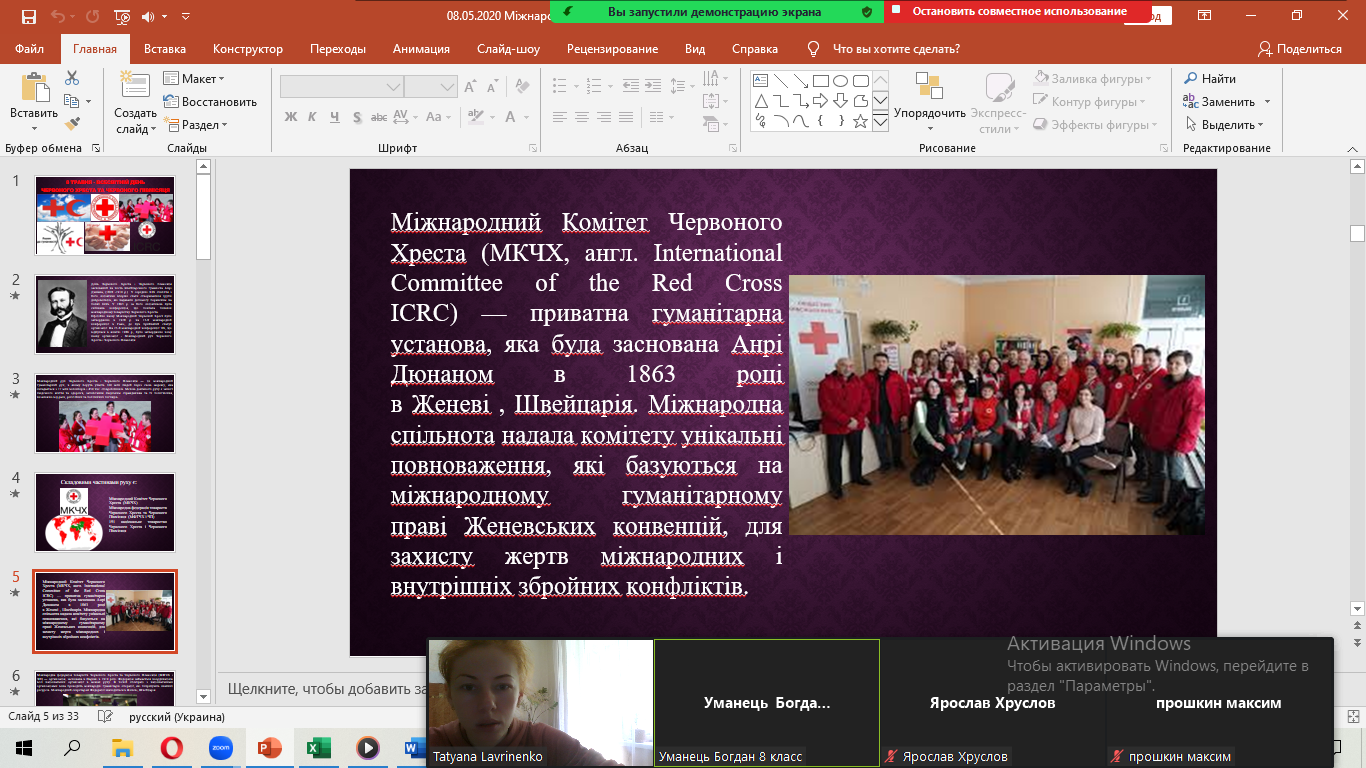Image resolution: width=1366 pixels, height=768 pixels.
Task: Switch to the Рецензирование tab
Action: click(612, 49)
